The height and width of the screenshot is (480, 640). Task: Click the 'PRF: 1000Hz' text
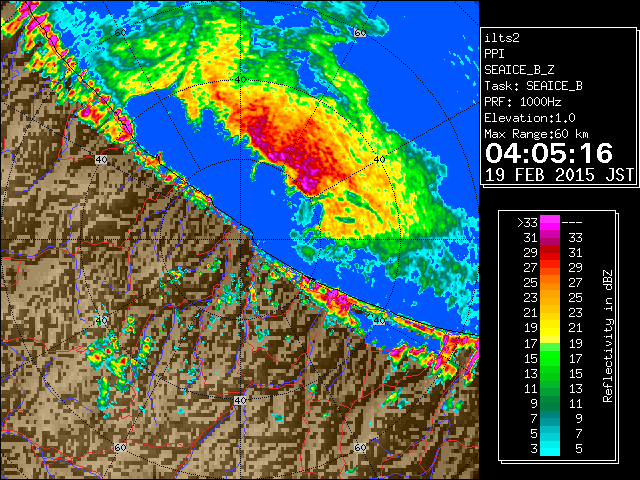[522, 102]
